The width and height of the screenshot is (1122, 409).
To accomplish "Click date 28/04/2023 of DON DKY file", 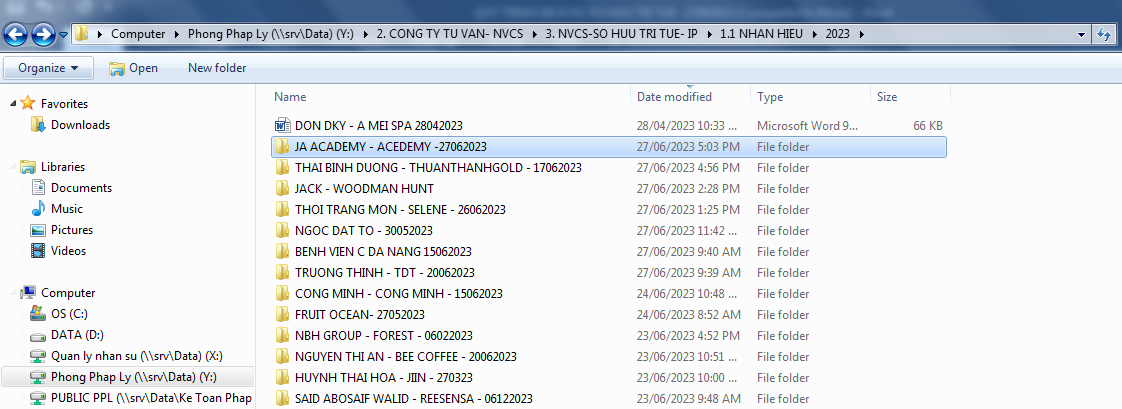I will 687,126.
